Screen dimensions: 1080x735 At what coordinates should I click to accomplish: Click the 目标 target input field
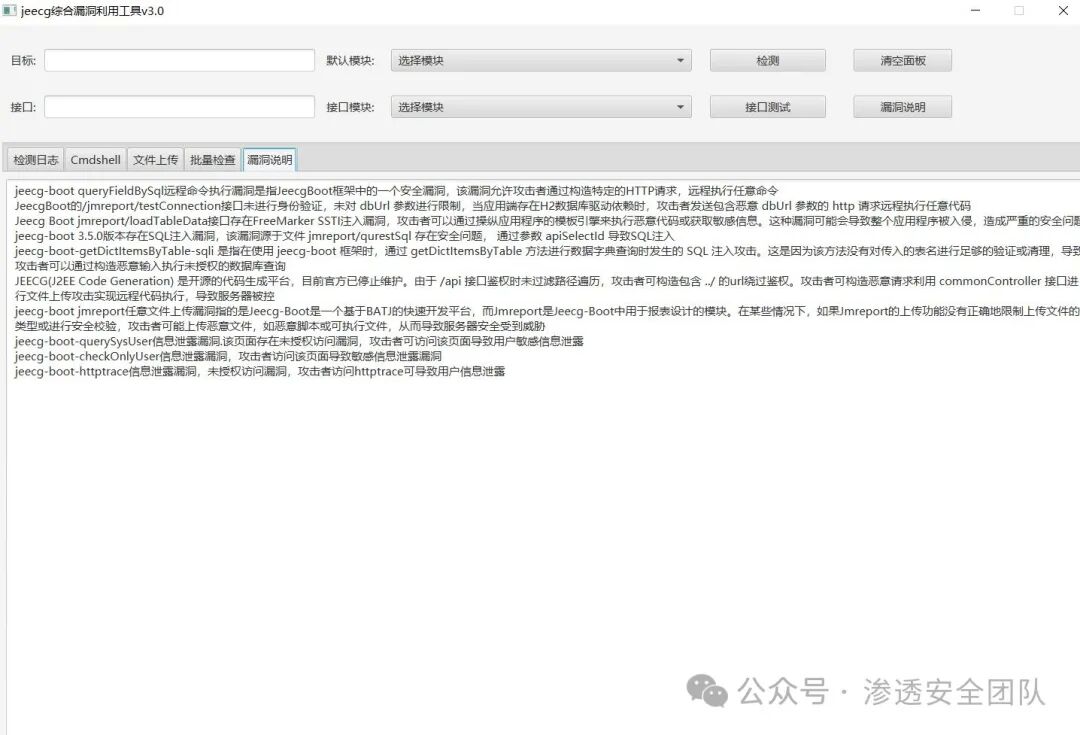coord(179,60)
